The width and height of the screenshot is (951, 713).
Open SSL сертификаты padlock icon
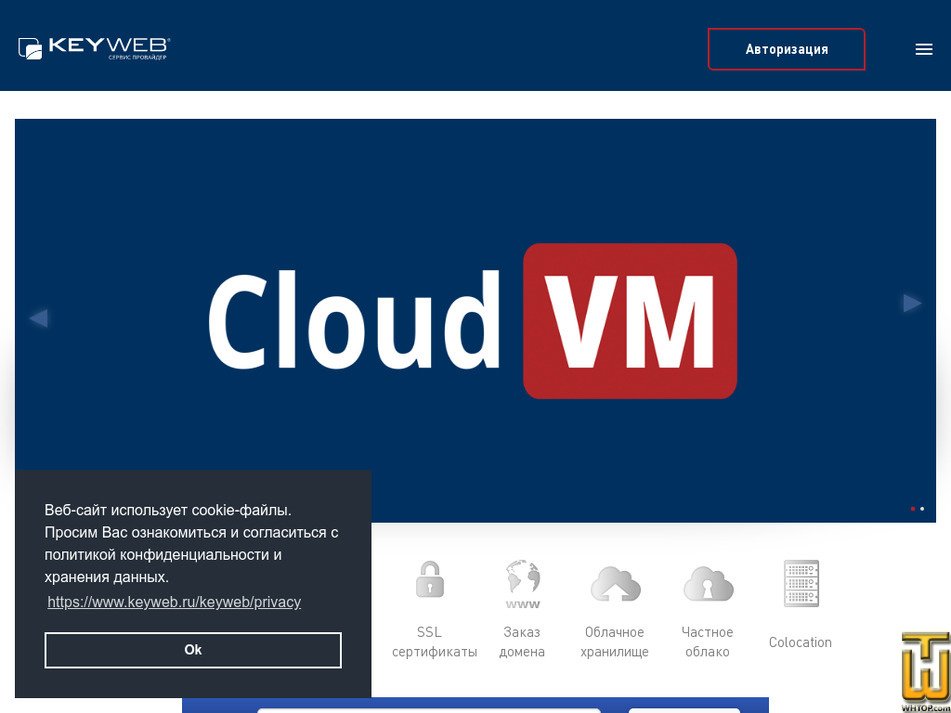(x=429, y=580)
